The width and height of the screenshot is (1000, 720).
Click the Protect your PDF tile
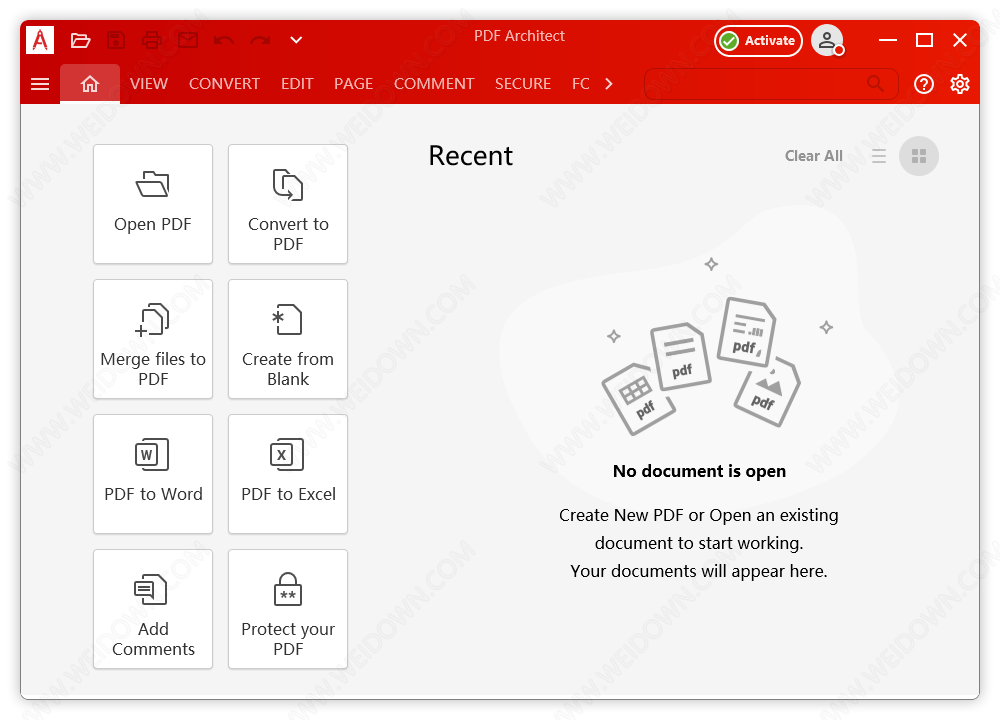point(288,609)
